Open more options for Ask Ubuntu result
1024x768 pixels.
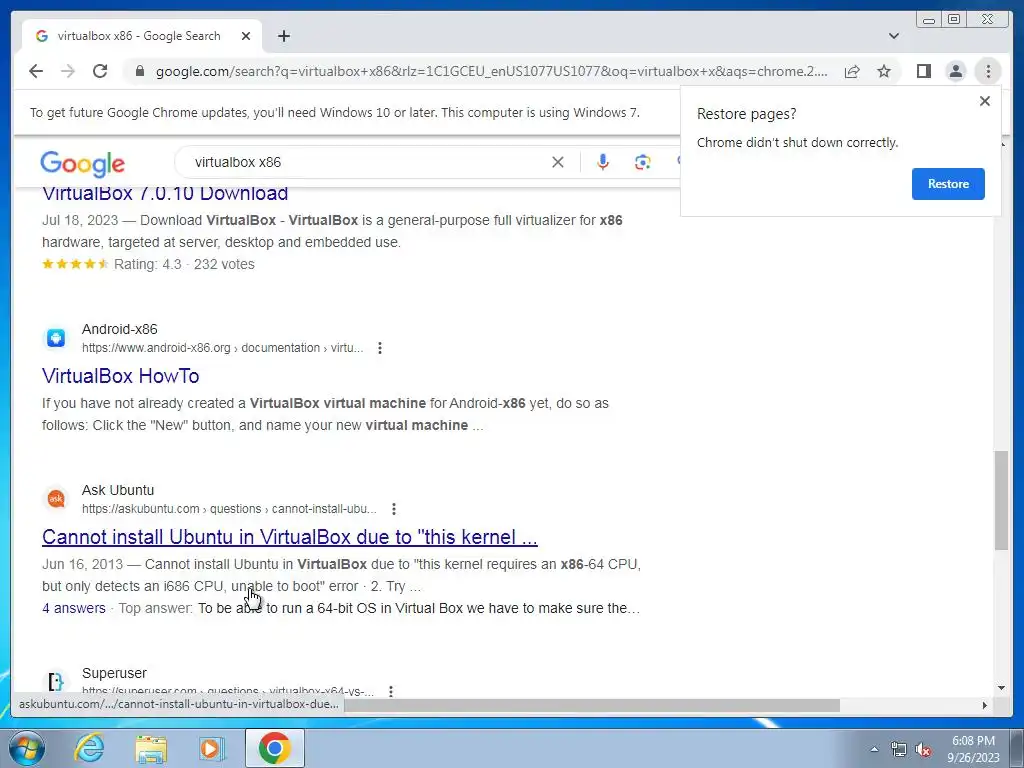(393, 509)
